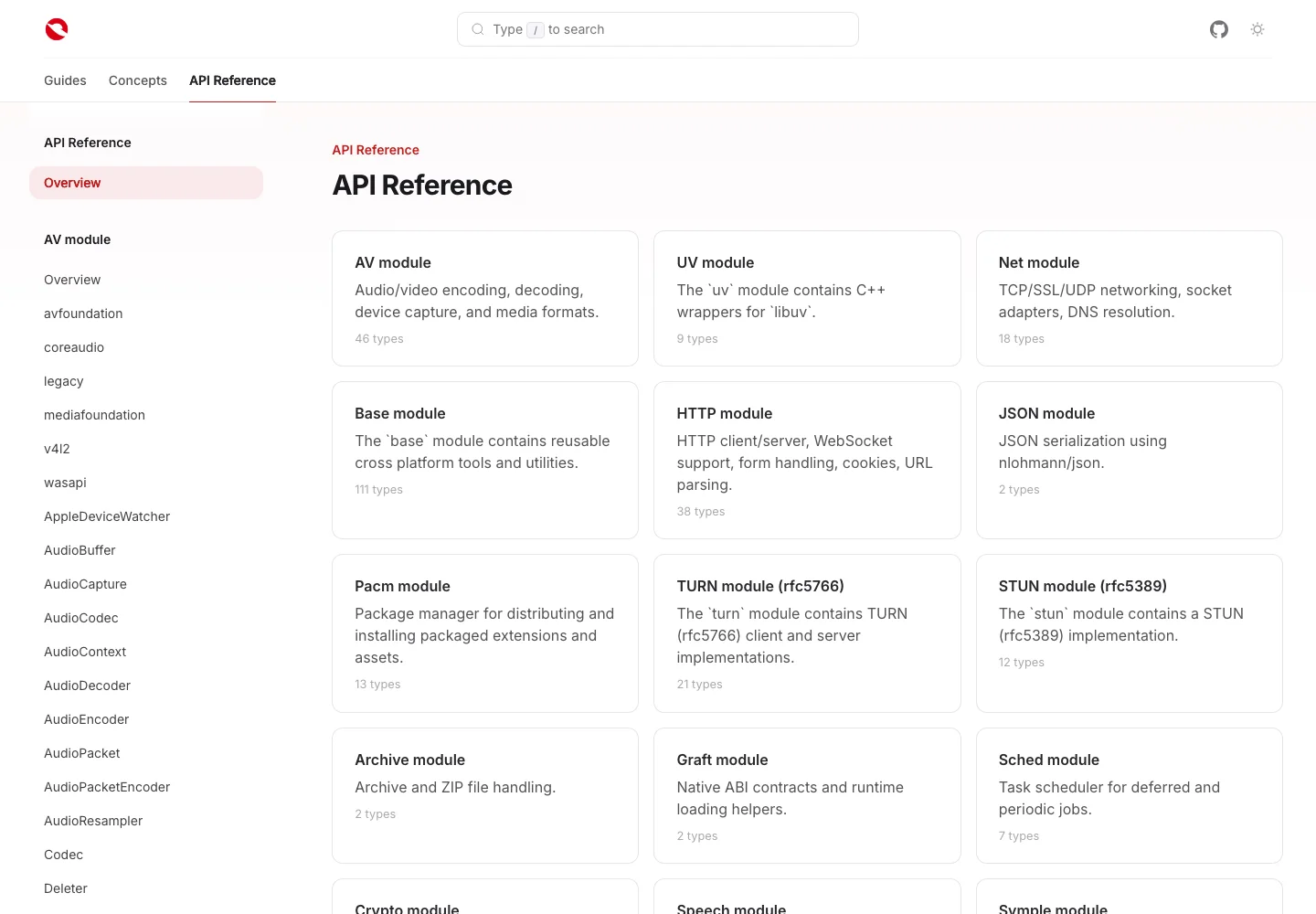The image size is (1316, 914).
Task: Click the '/' keyboard shortcut badge
Action: 536,30
